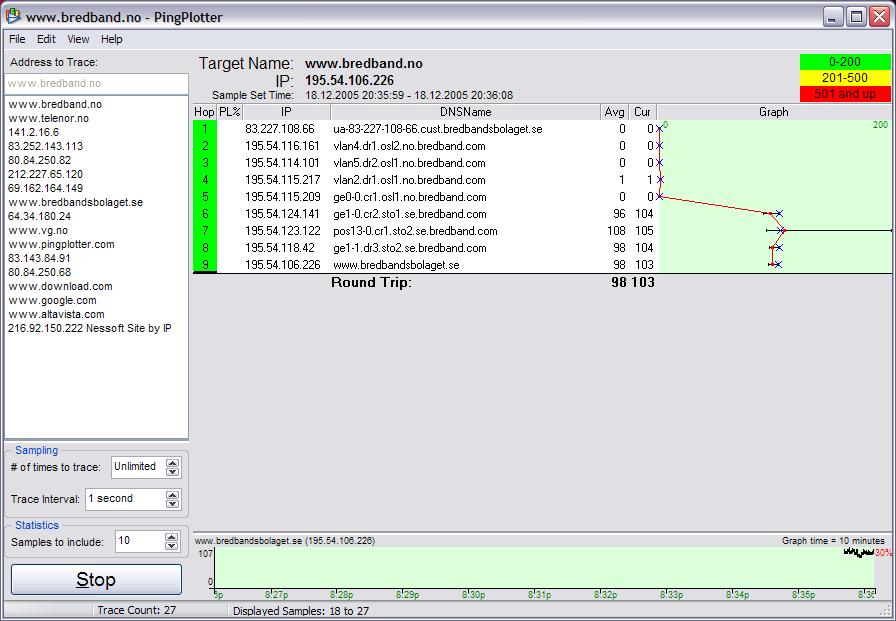
Task: Click the DNSName column header
Action: [x=466, y=112]
